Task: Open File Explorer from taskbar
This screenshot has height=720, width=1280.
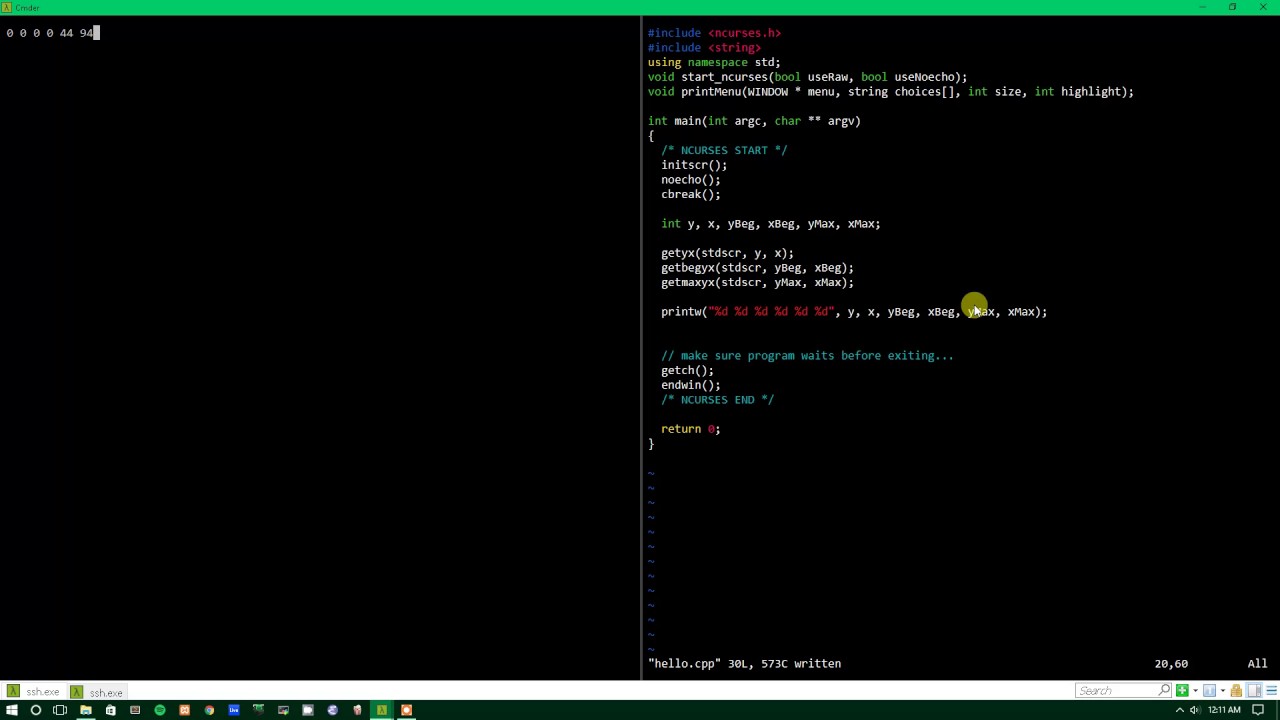Action: pyautogui.click(x=85, y=710)
